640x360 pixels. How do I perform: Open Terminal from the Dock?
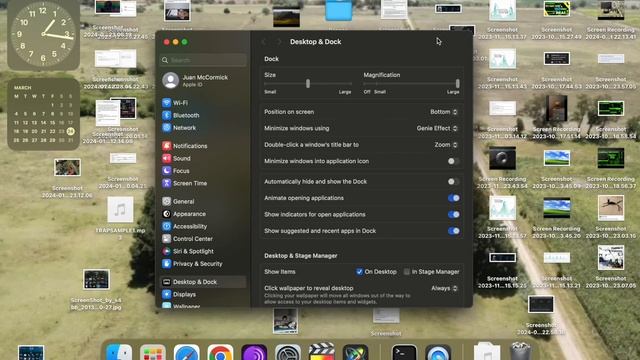pyautogui.click(x=404, y=353)
